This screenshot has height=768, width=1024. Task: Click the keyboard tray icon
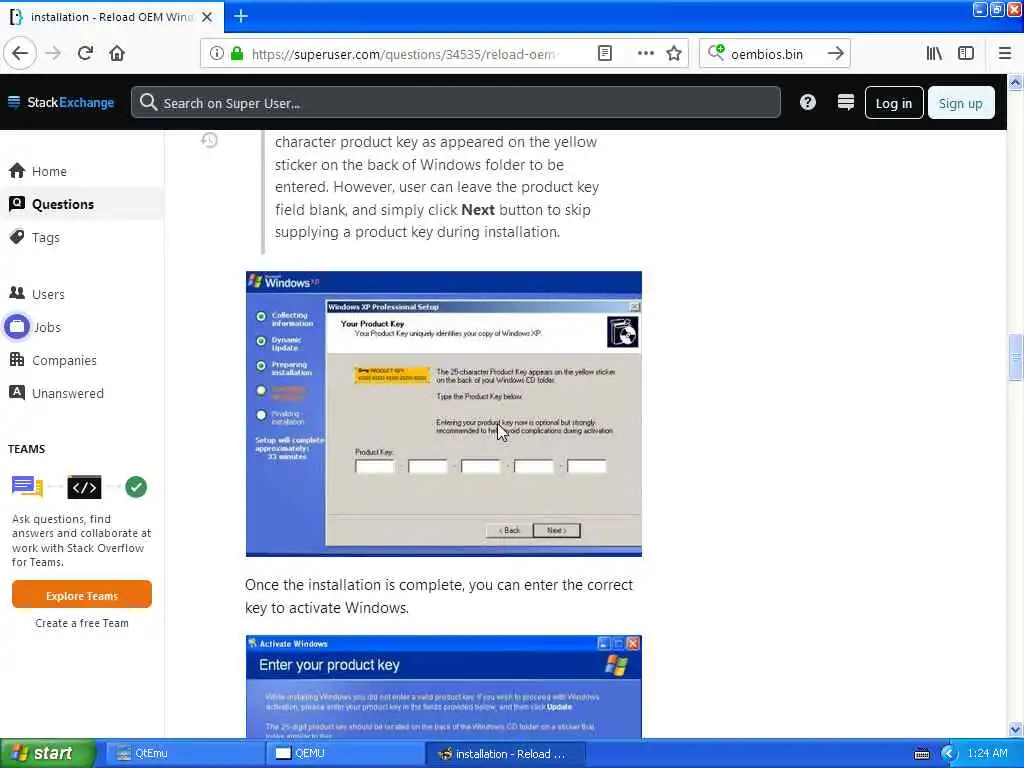pos(921,754)
